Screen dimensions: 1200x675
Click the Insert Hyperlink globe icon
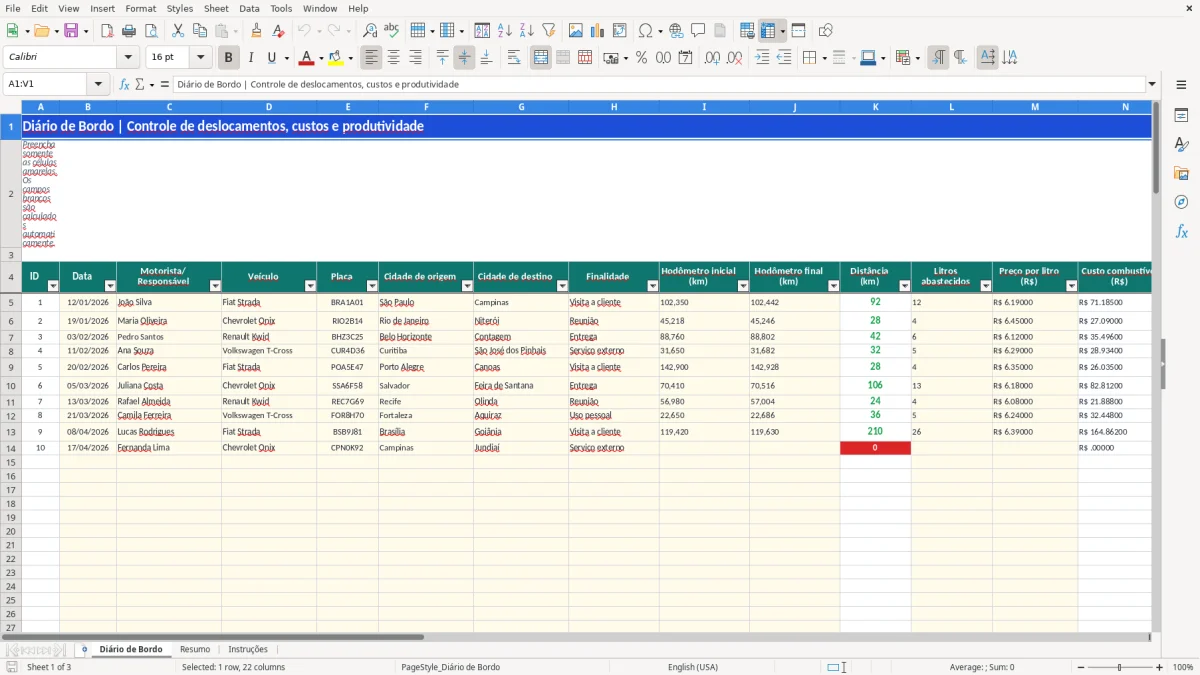(x=676, y=31)
